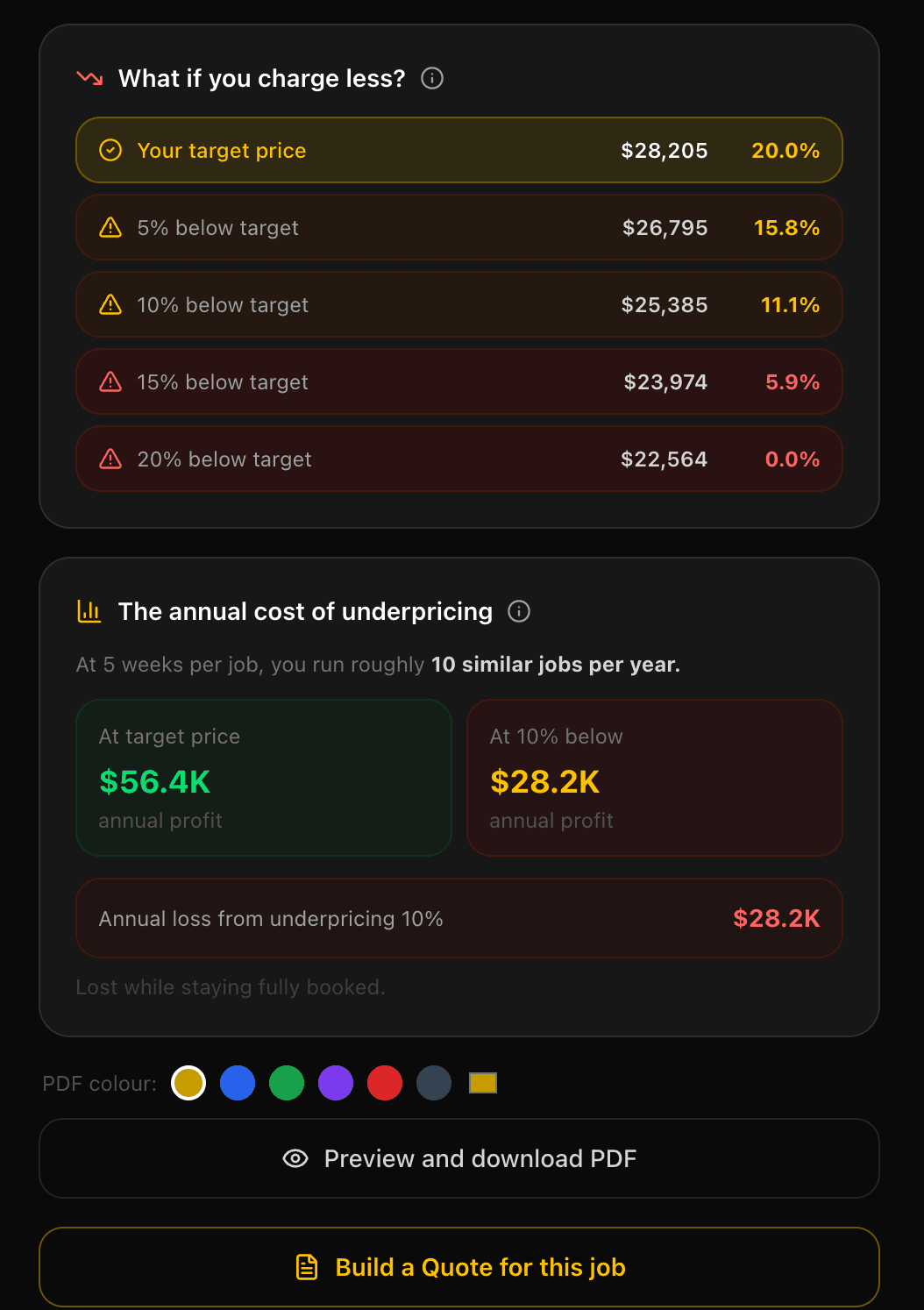Click the eye icon on Preview PDF button
The width and height of the screenshot is (924, 1310).
[295, 1158]
